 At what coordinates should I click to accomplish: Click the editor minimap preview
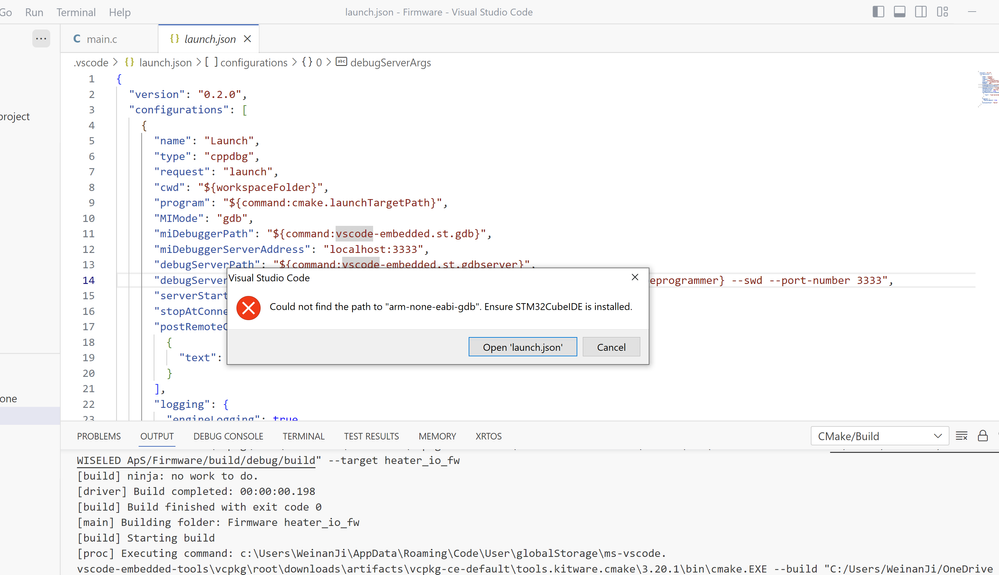click(x=987, y=88)
